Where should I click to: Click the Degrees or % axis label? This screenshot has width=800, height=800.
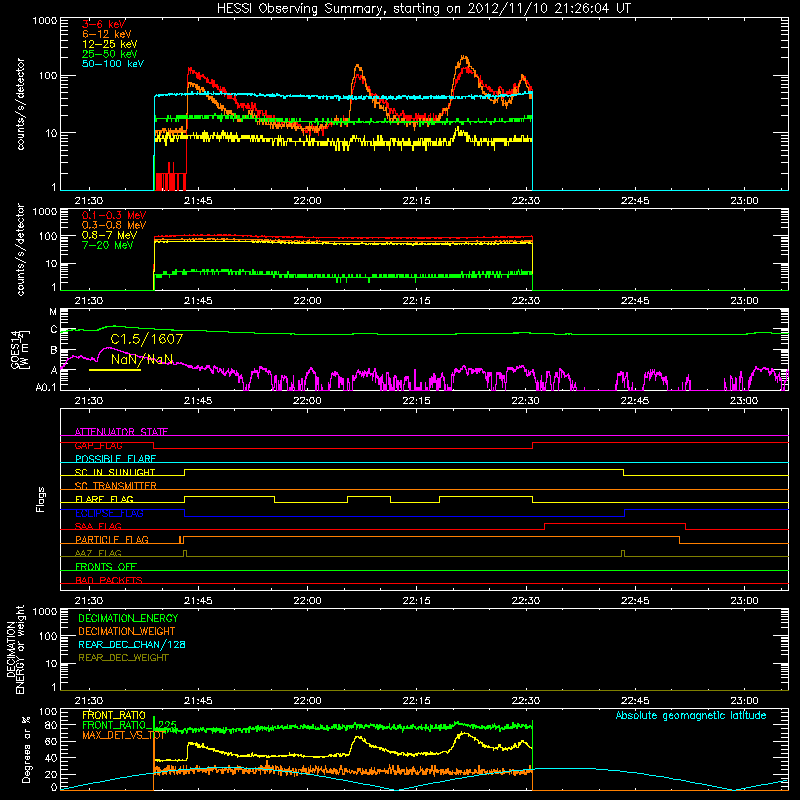pos(26,749)
